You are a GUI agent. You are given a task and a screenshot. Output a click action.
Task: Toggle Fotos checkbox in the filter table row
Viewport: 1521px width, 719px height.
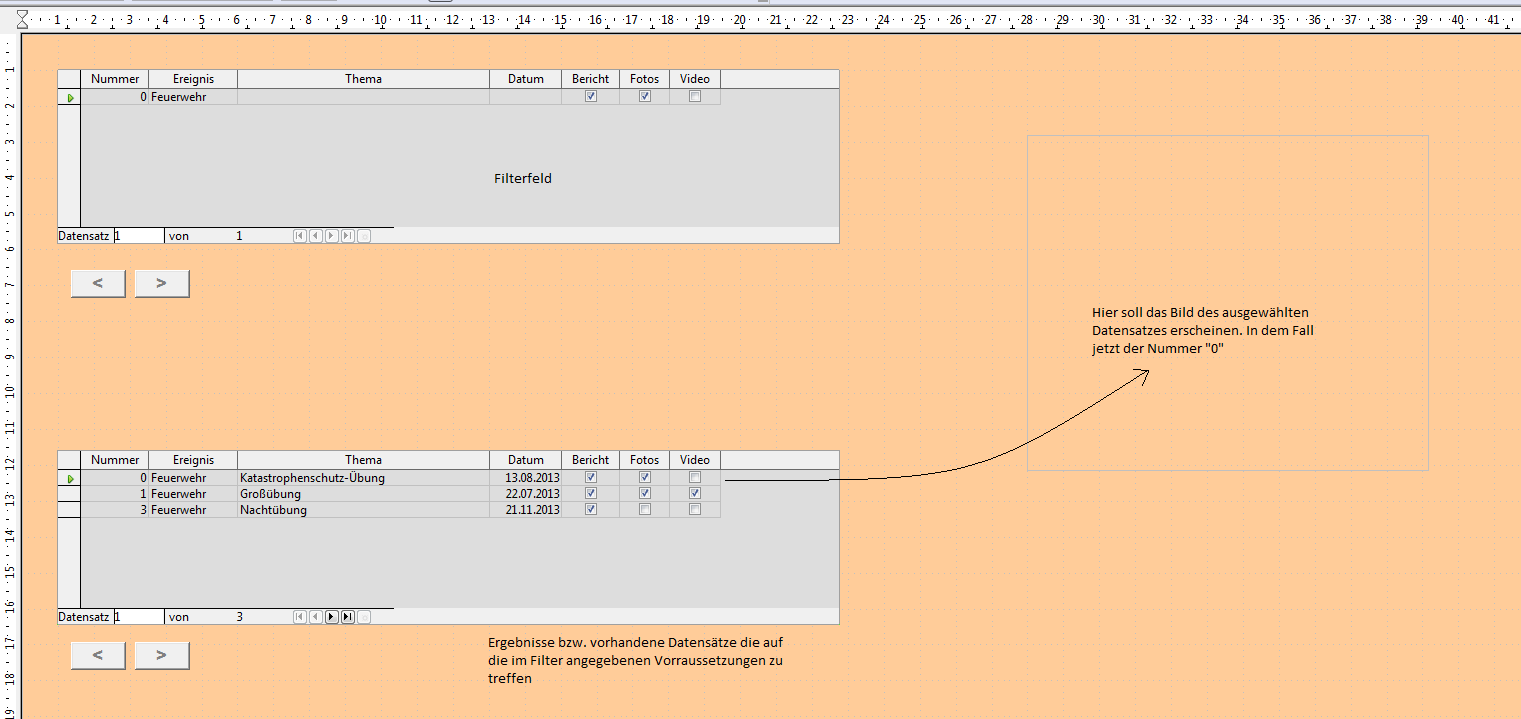645,97
